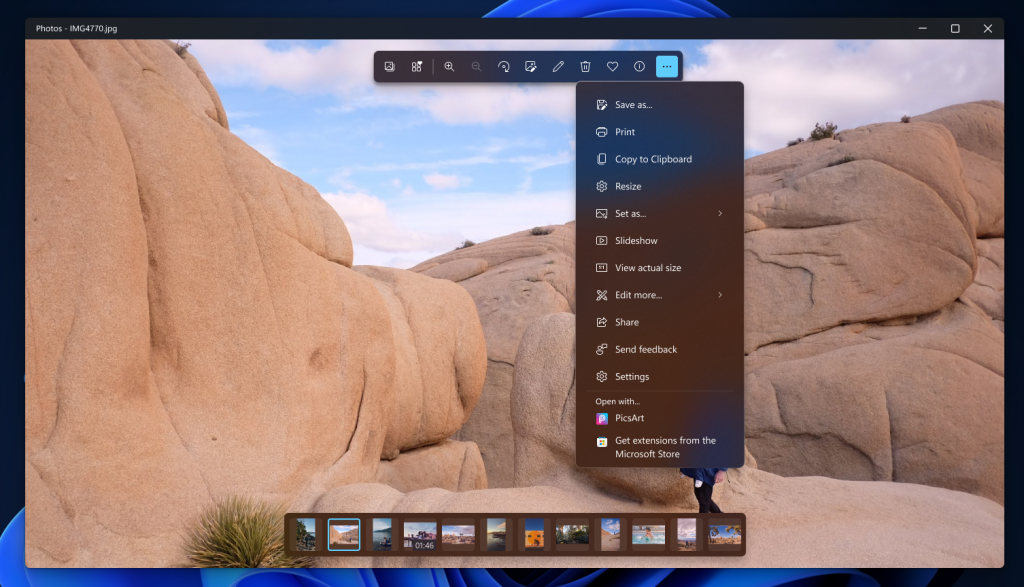Screen dimensions: 1024x587
Task: Close the See more ellipsis menu button
Action: point(667,67)
